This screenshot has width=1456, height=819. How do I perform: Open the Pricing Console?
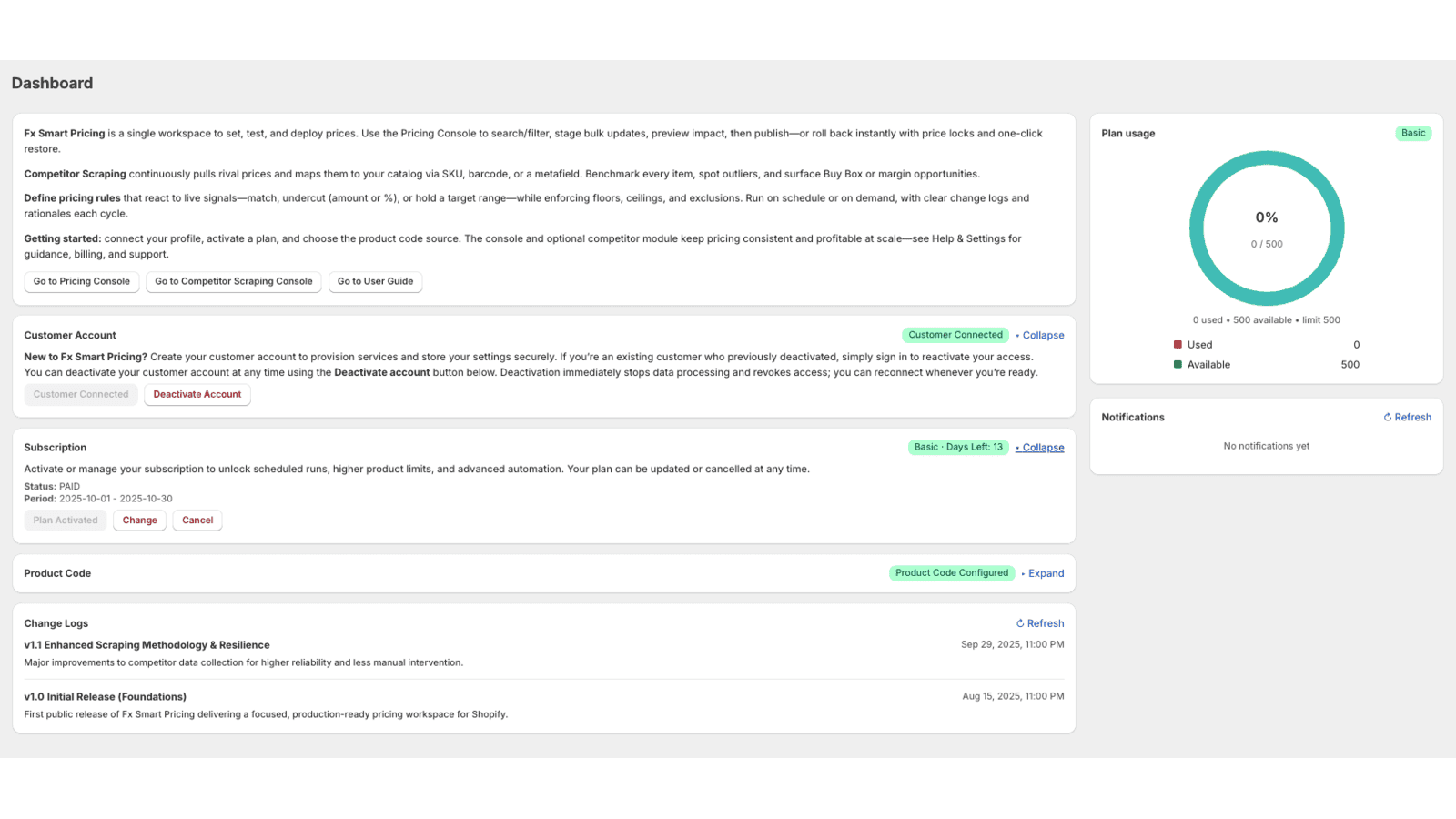tap(81, 281)
